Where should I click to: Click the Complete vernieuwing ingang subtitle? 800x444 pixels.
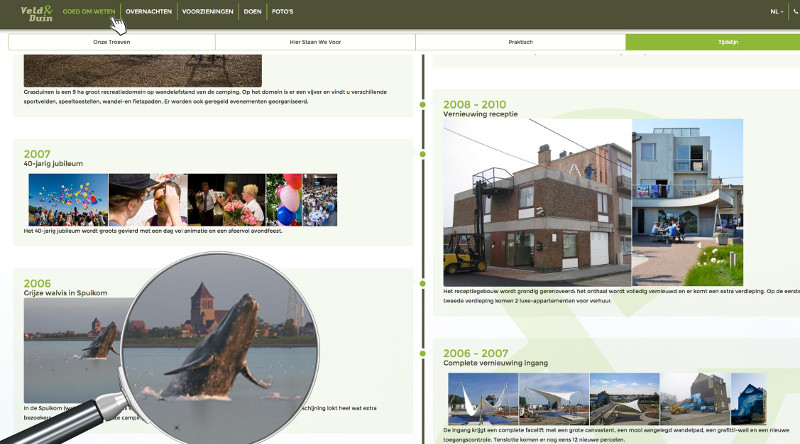495,363
